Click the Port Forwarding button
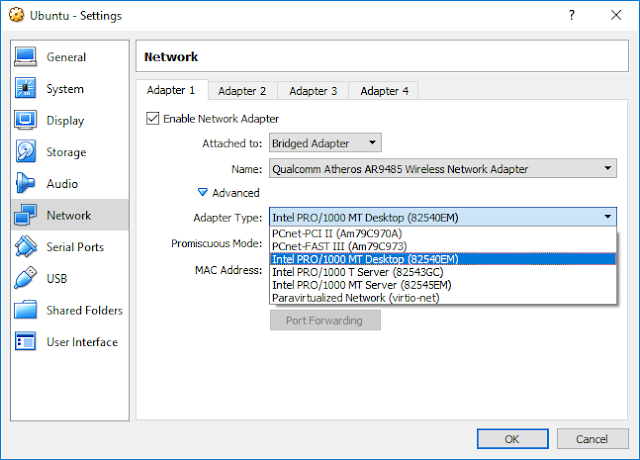640x460 pixels. 325,320
